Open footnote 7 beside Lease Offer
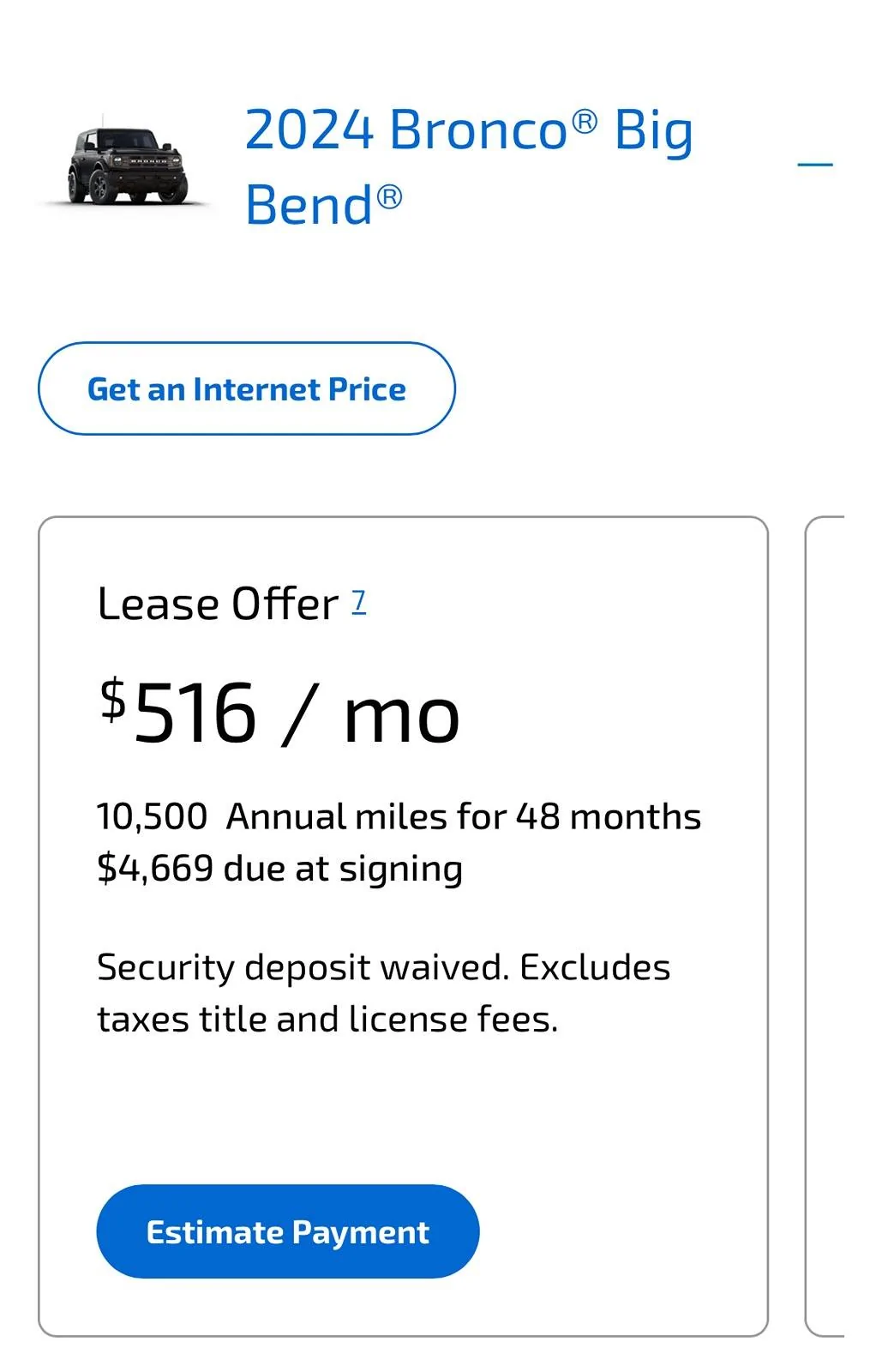882x1372 pixels. 359,602
